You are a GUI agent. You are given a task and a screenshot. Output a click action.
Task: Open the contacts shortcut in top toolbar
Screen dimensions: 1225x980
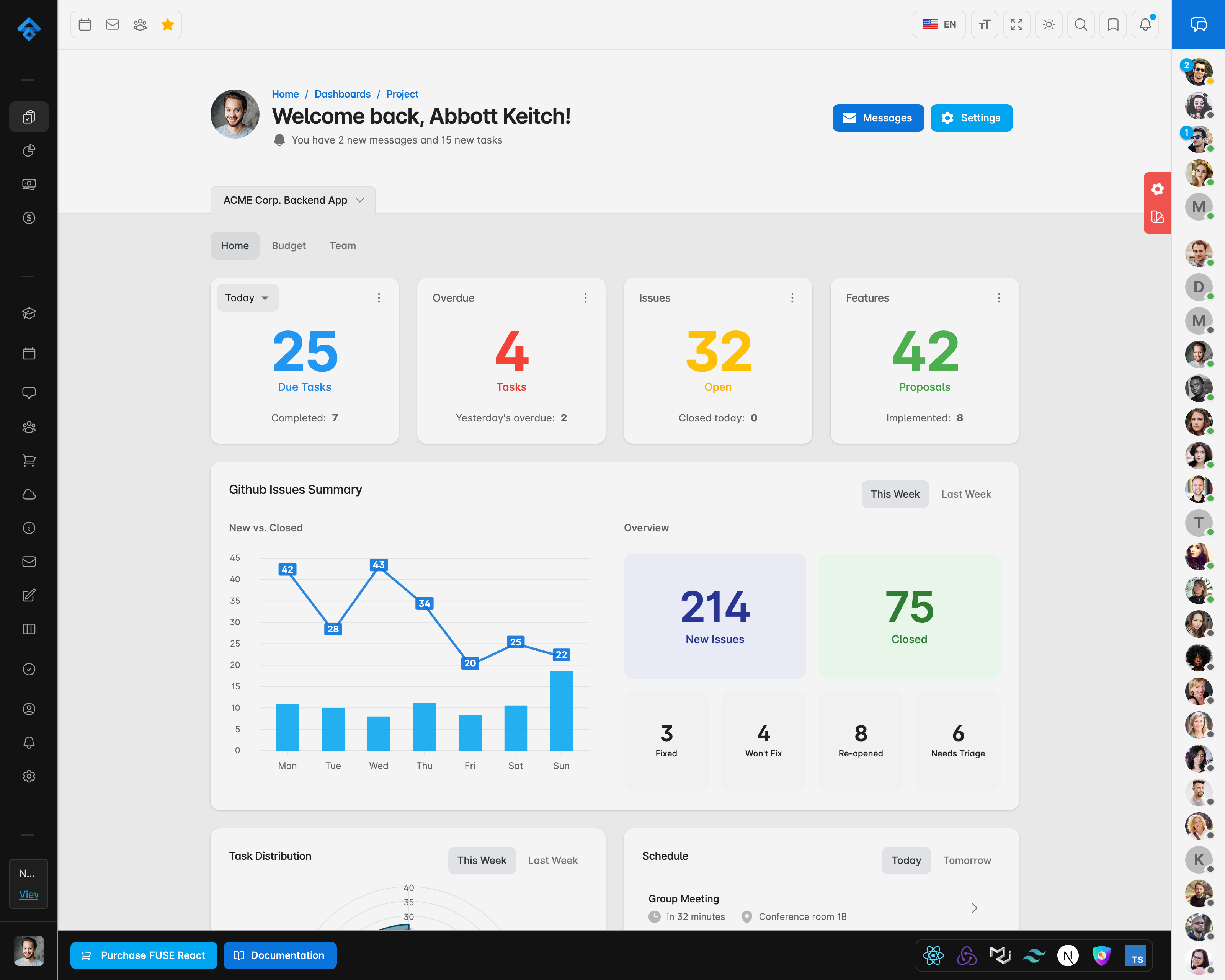point(140,24)
